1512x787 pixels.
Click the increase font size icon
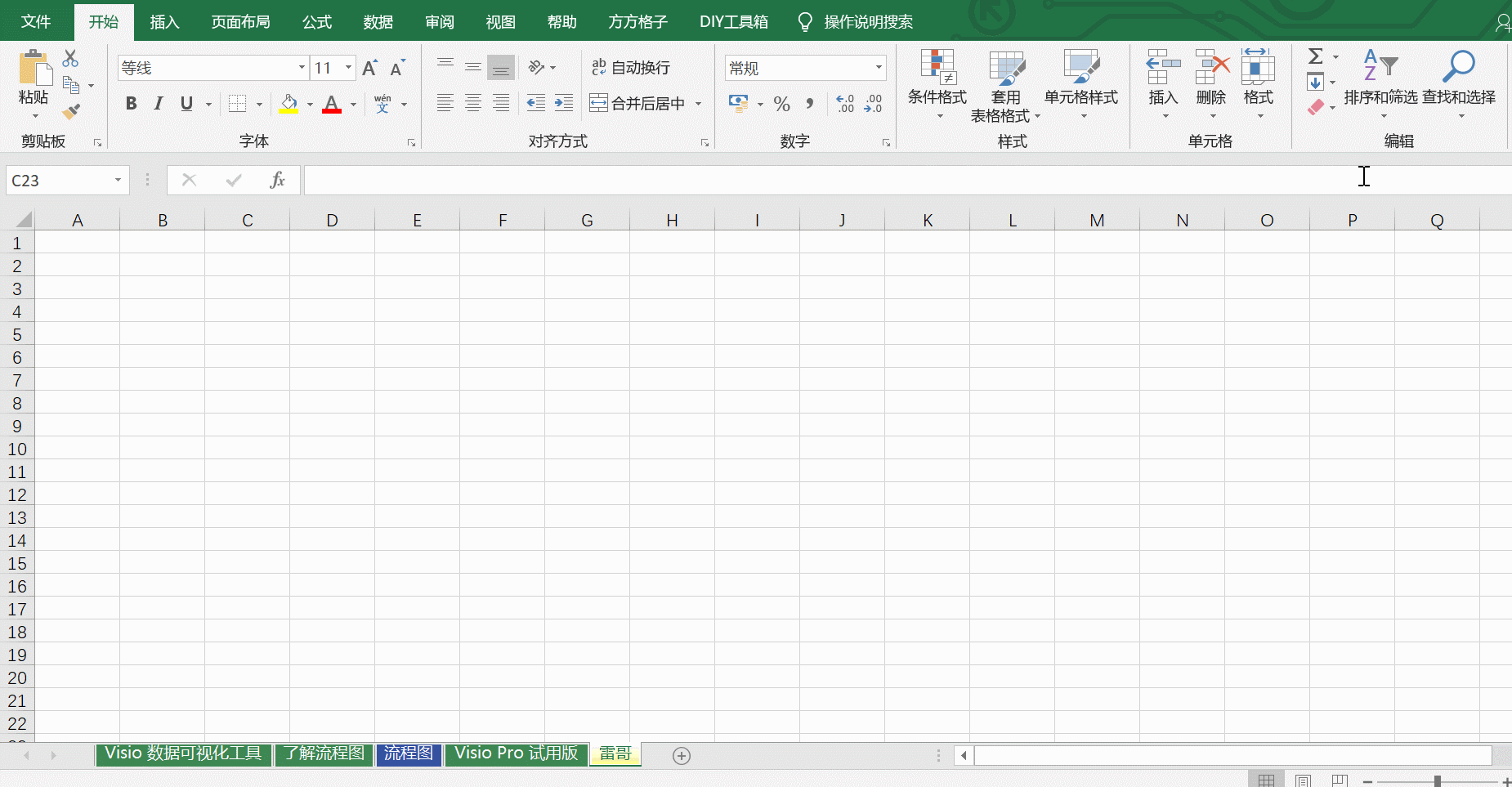(x=369, y=68)
